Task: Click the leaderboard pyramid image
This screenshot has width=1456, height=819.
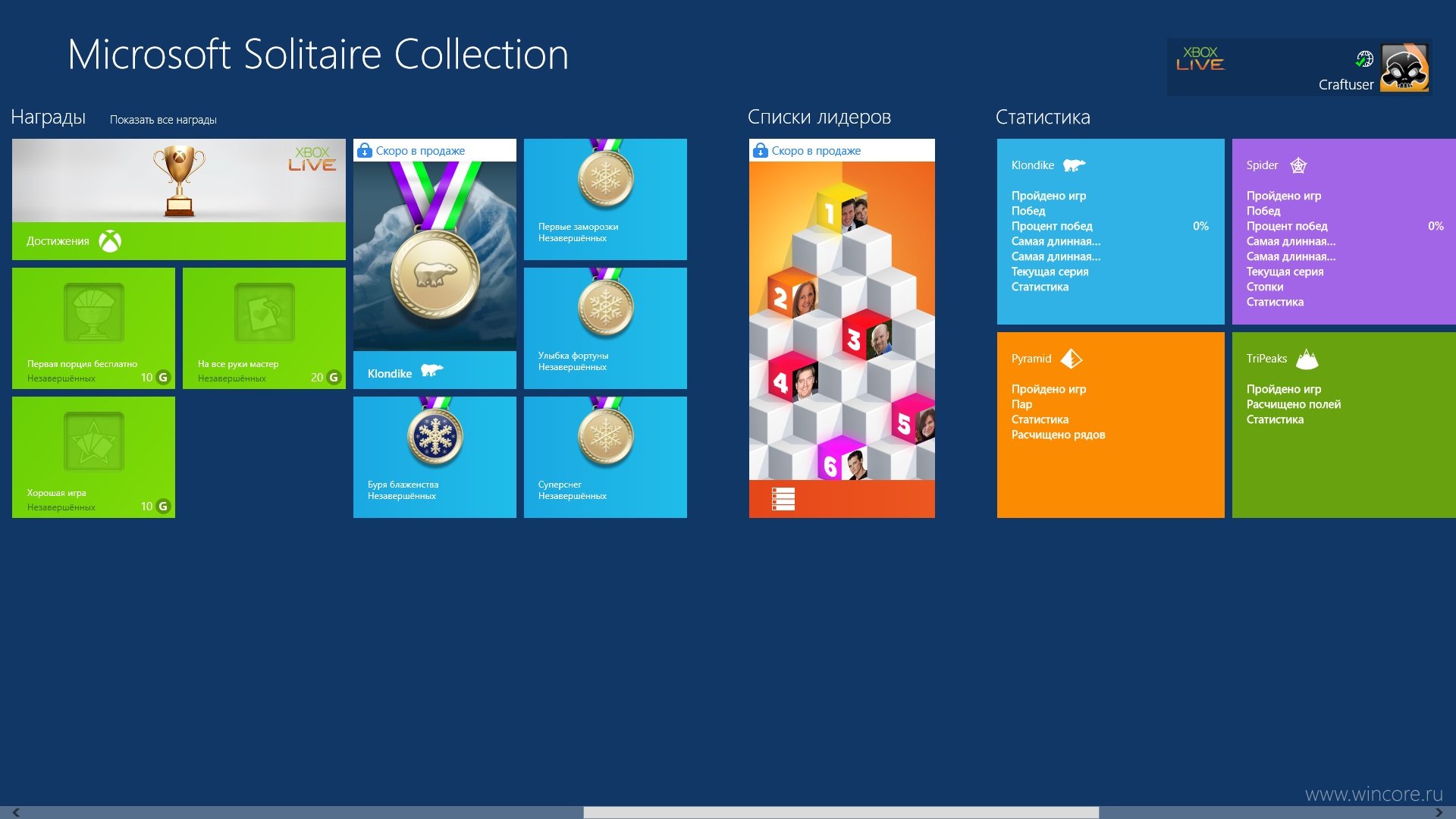Action: (x=842, y=321)
